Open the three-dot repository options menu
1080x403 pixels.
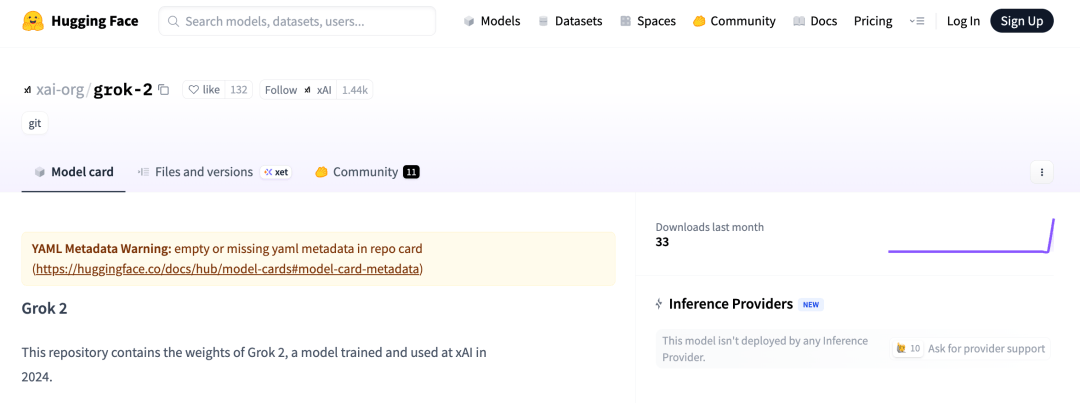pyautogui.click(x=1041, y=172)
